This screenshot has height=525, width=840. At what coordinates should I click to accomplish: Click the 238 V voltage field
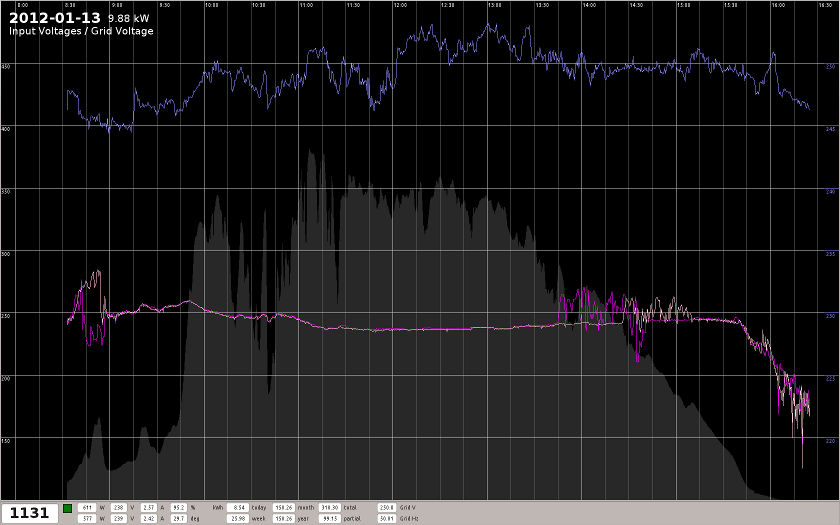tap(117, 508)
